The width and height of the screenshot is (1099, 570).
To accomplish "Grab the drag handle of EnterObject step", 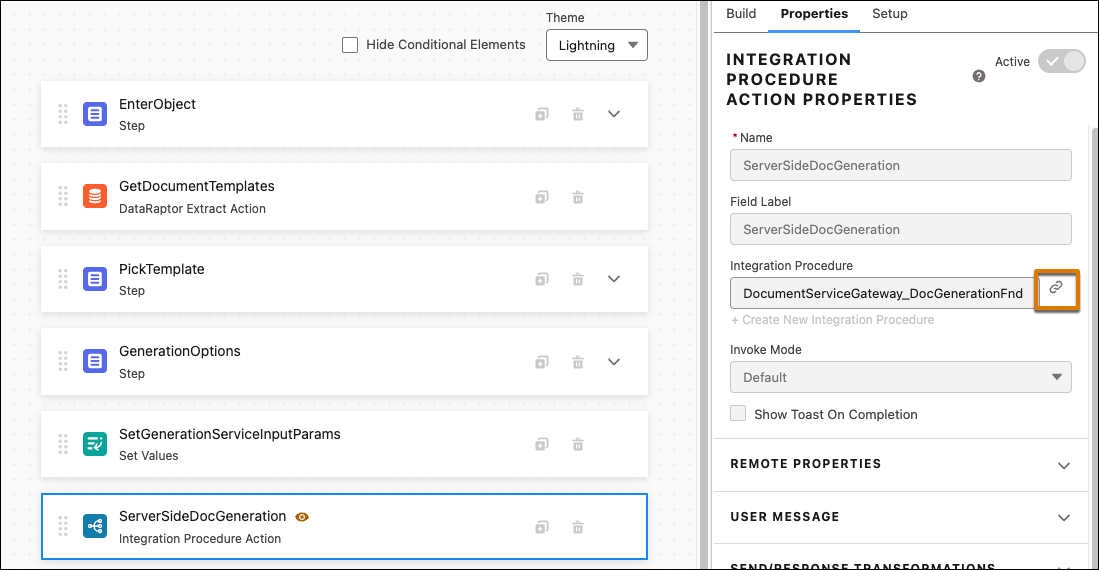I will [63, 114].
